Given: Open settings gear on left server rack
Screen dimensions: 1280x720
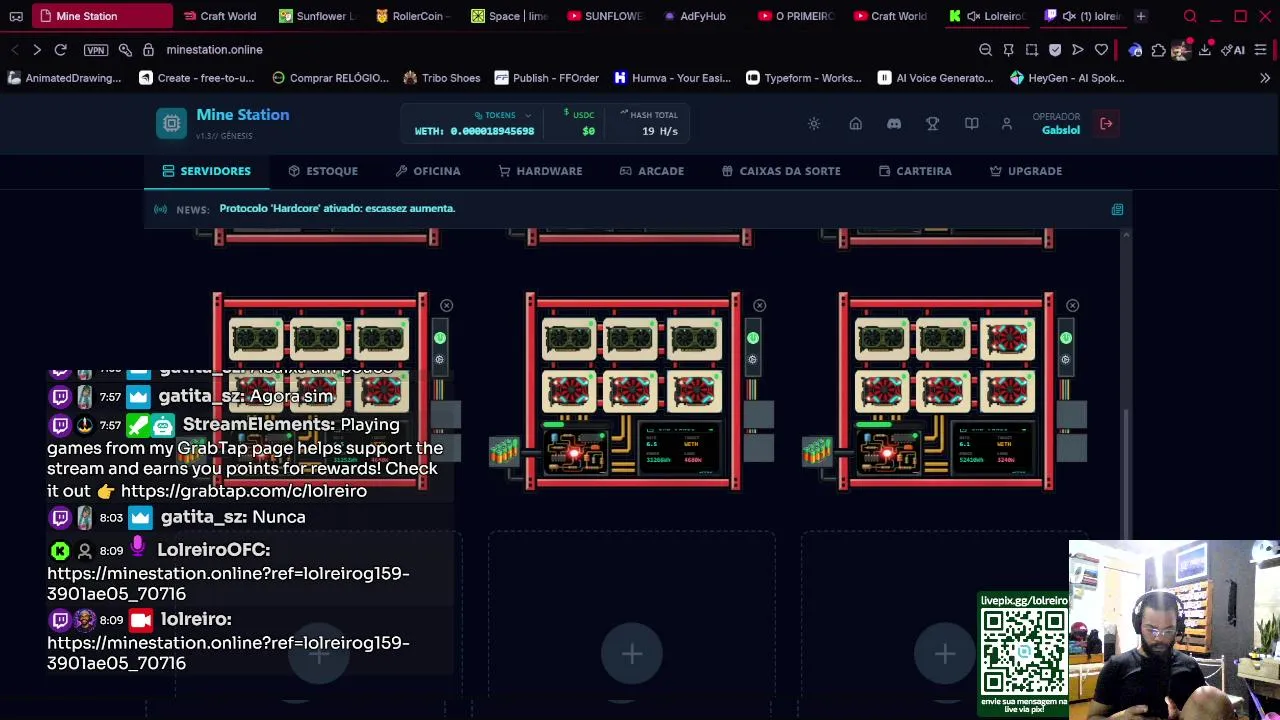Looking at the screenshot, I should point(439,359).
